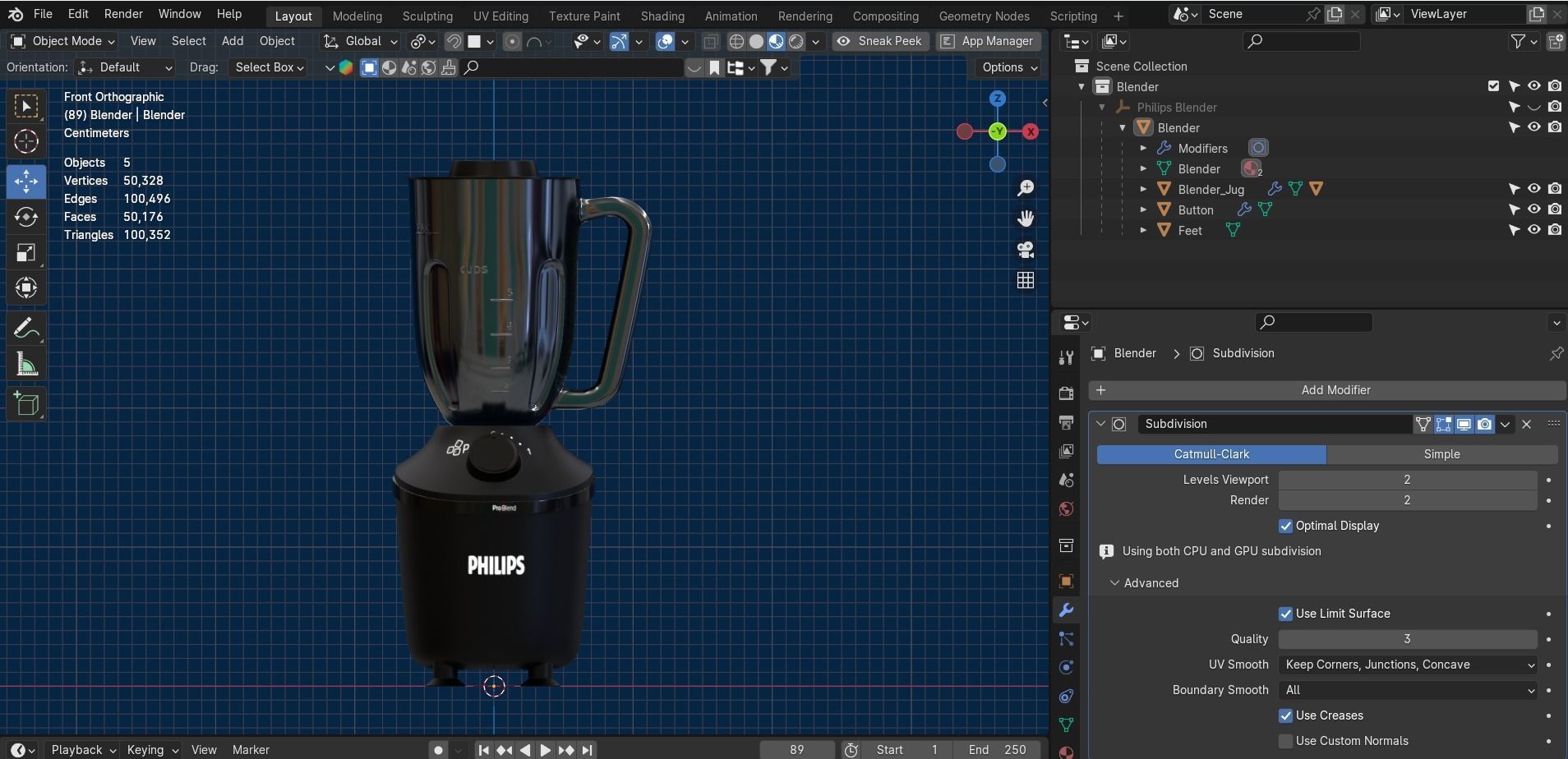Screen dimensions: 1568x759
Task: Click the play animation button
Action: [x=545, y=750]
